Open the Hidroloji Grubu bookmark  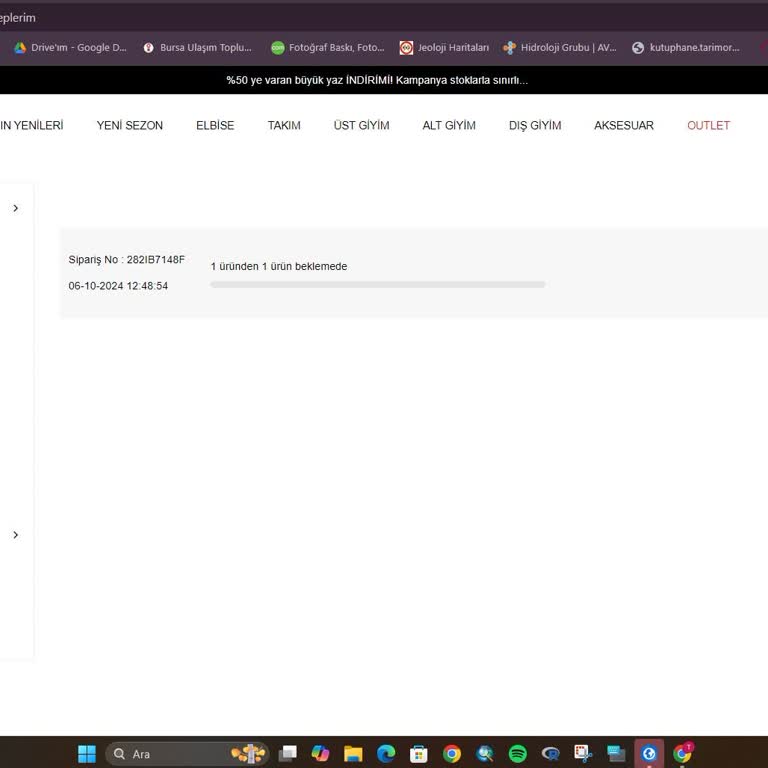click(560, 48)
